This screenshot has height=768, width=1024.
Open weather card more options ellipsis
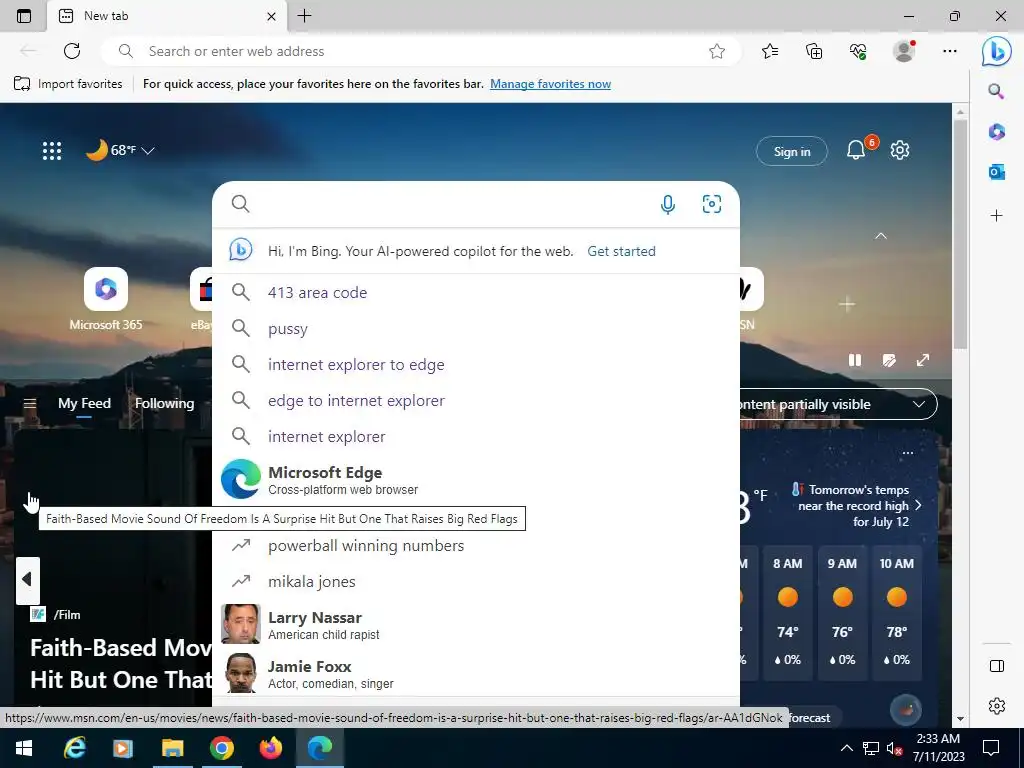tap(908, 453)
